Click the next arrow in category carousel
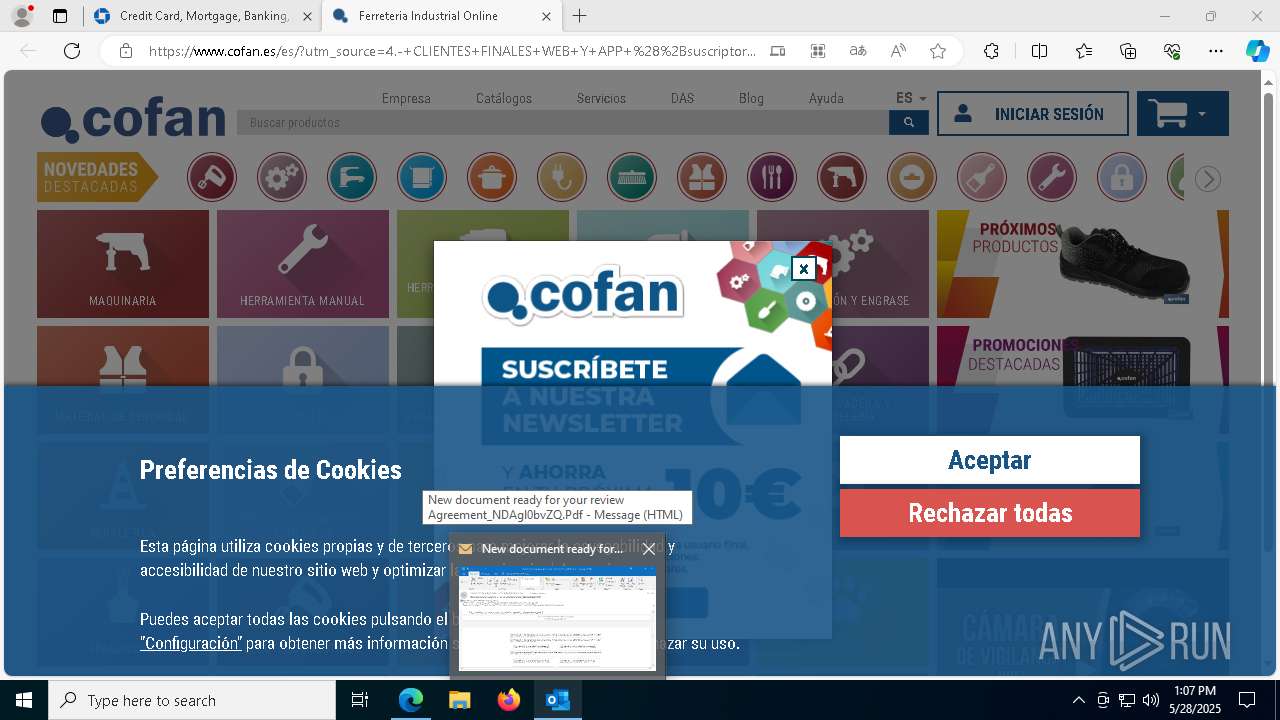Screen dimensions: 1280x720 [x=1208, y=179]
